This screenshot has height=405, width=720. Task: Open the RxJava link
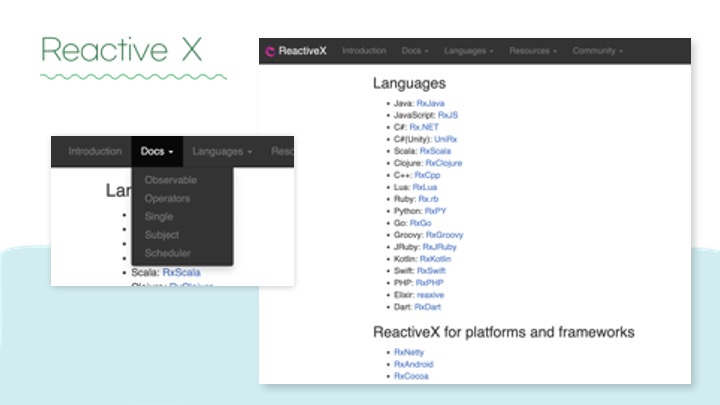(430, 103)
